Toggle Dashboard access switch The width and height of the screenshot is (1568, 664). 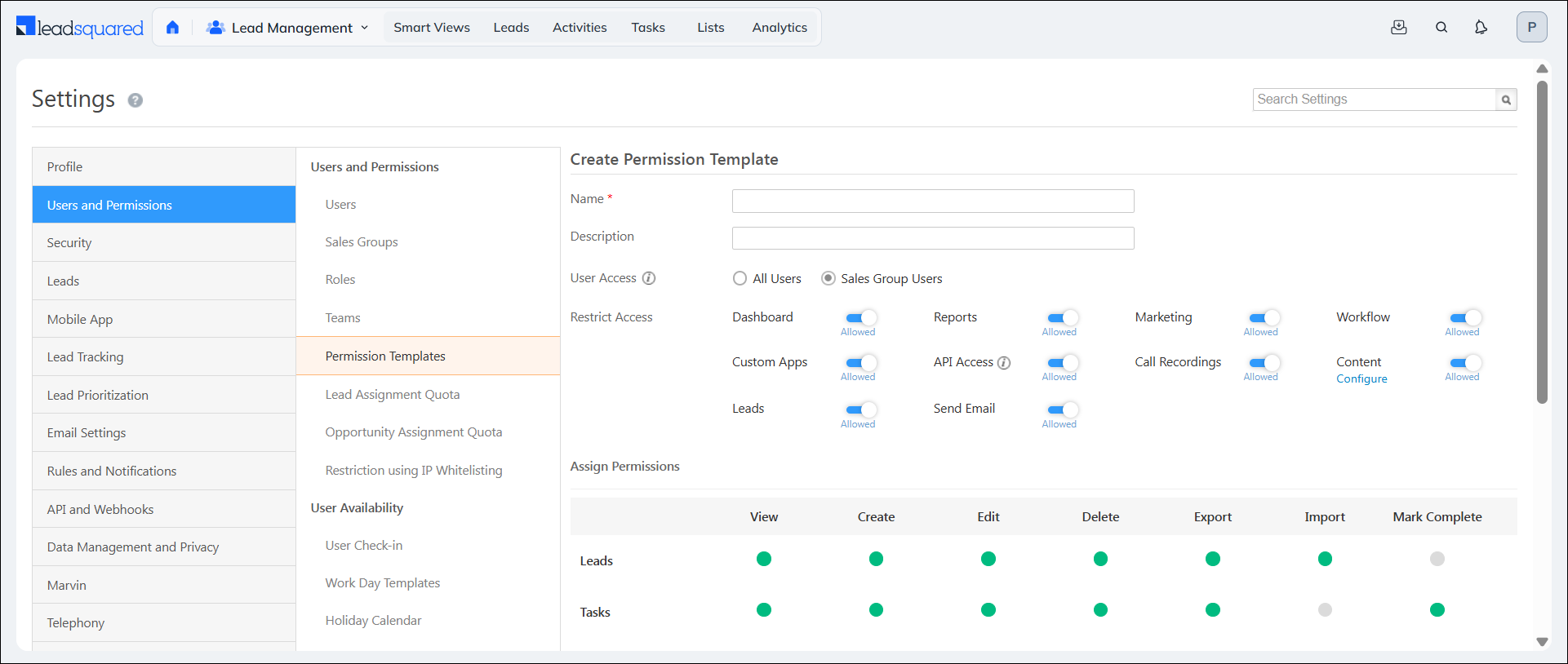tap(861, 318)
